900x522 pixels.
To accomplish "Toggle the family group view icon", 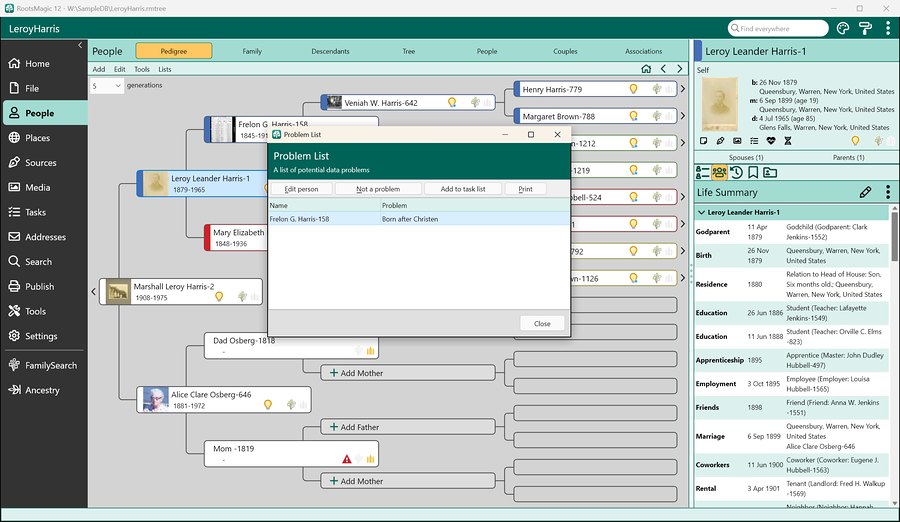I will pyautogui.click(x=719, y=172).
